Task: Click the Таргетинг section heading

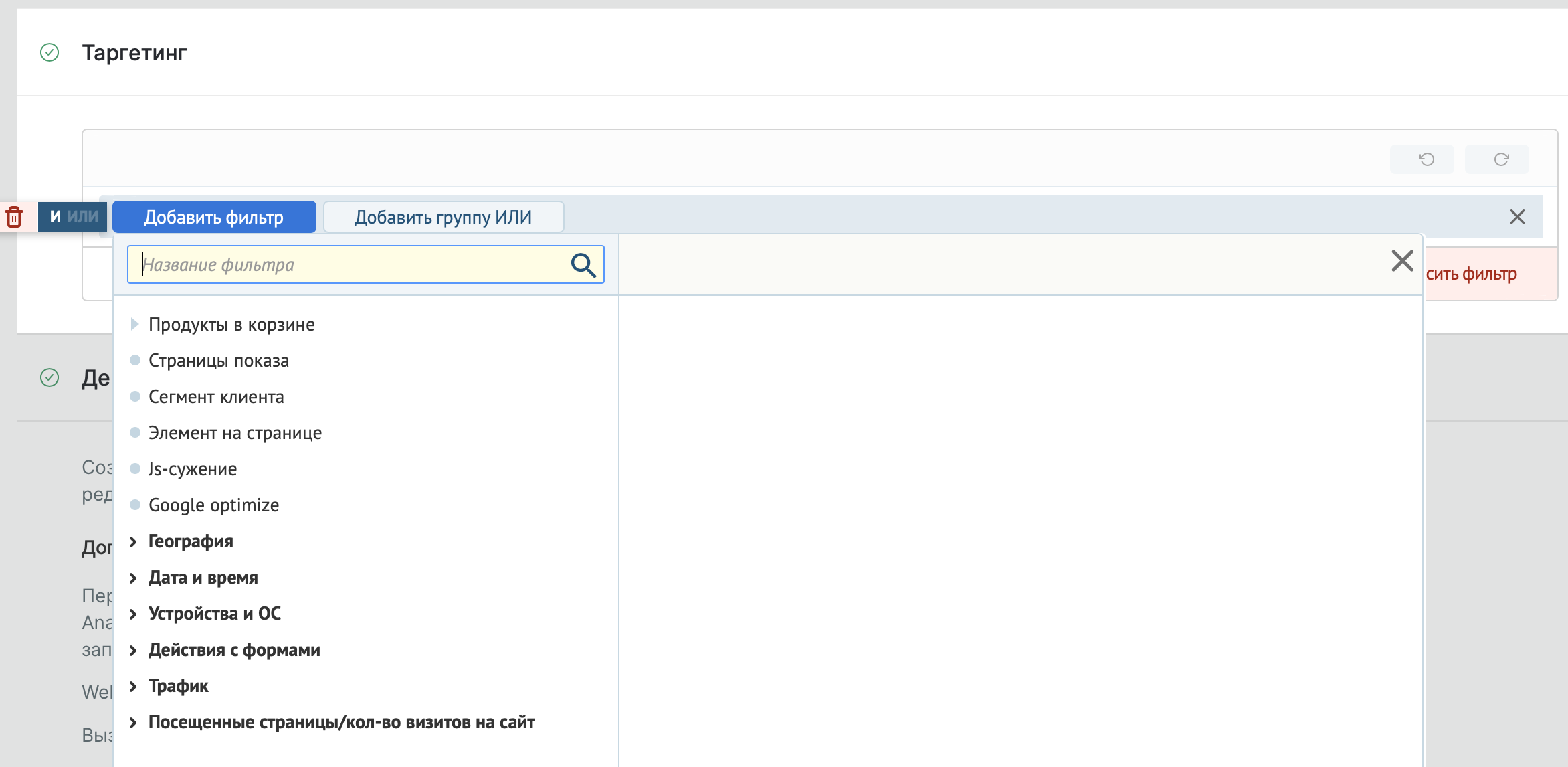Action: point(134,52)
